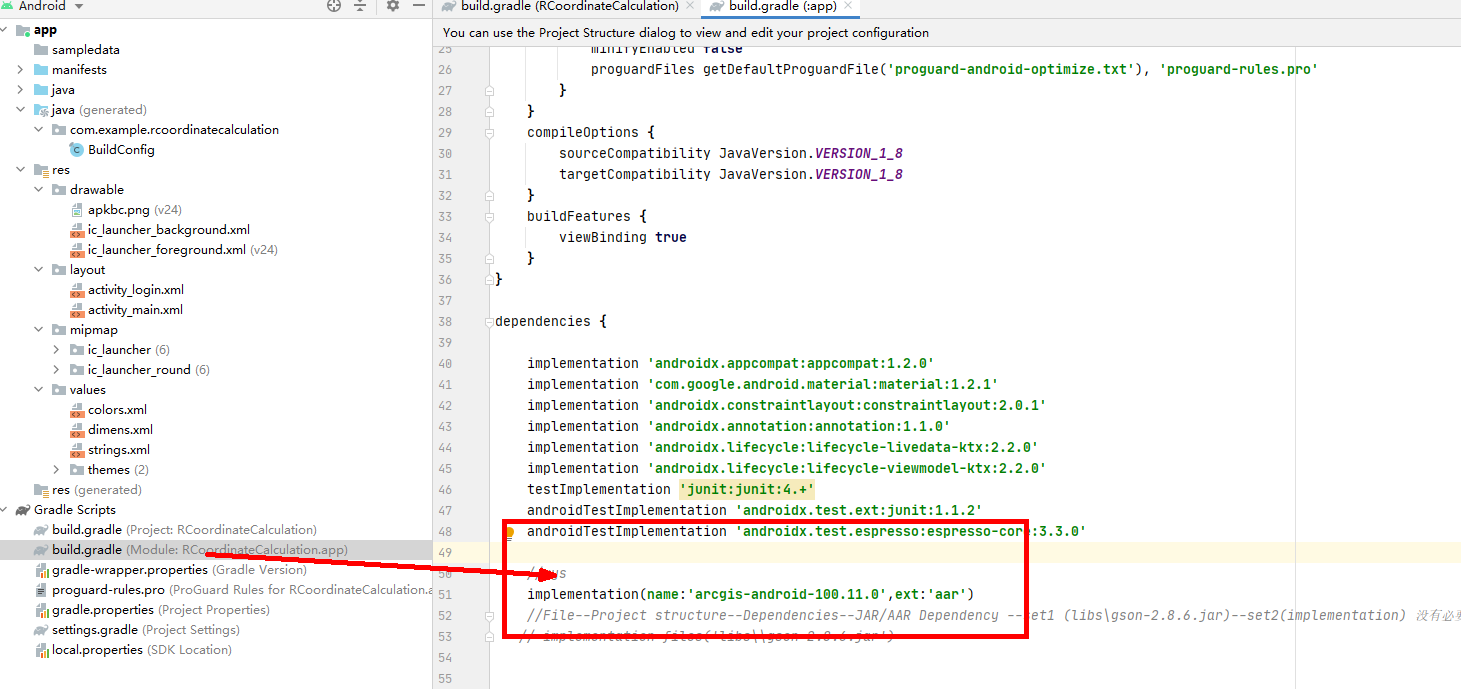The width and height of the screenshot is (1461, 689).
Task: Click the activity_login.xml layout file icon
Action: click(x=77, y=290)
